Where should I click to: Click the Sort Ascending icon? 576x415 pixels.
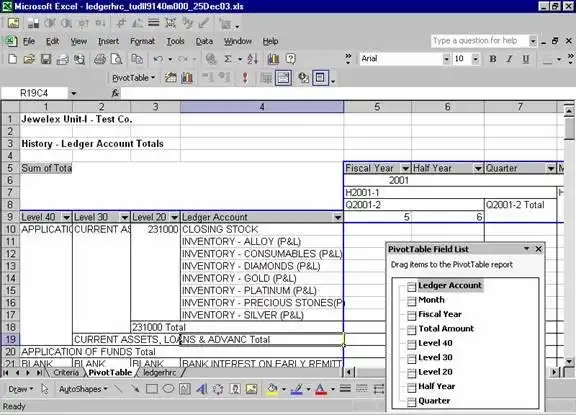tap(253, 59)
